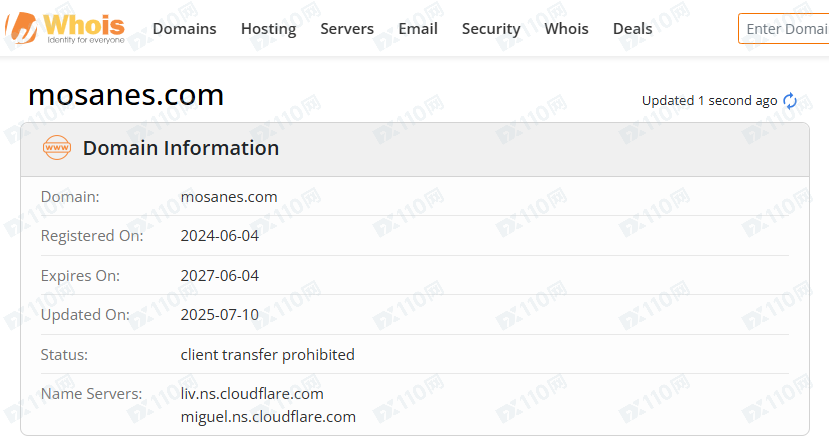Click the miguel.ns.cloudflare.com name server
This screenshot has width=829, height=436.
[x=268, y=416]
